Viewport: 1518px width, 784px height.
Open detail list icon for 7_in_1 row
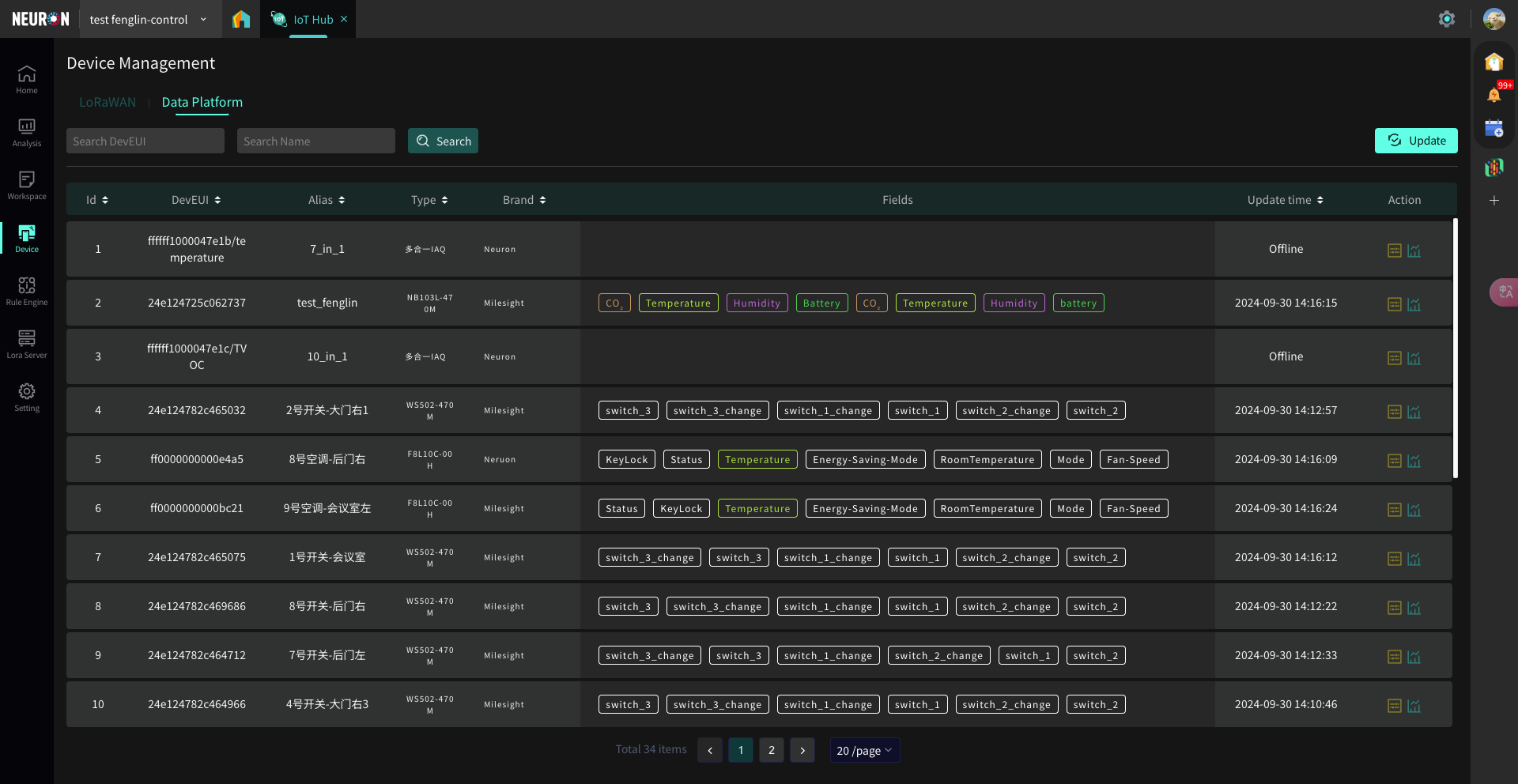(x=1395, y=251)
